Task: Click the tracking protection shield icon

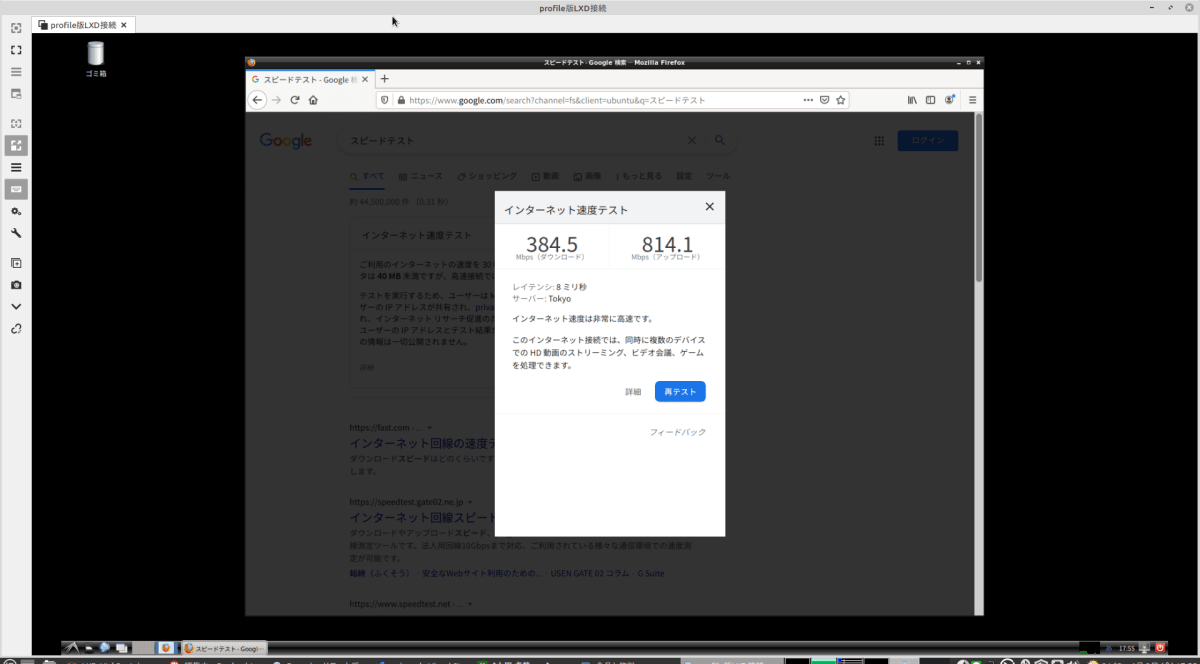Action: point(384,100)
